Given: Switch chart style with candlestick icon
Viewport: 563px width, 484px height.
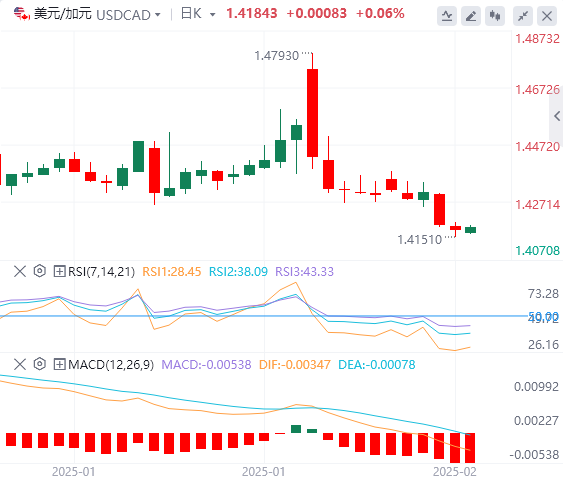Looking at the screenshot, I should (495, 16).
